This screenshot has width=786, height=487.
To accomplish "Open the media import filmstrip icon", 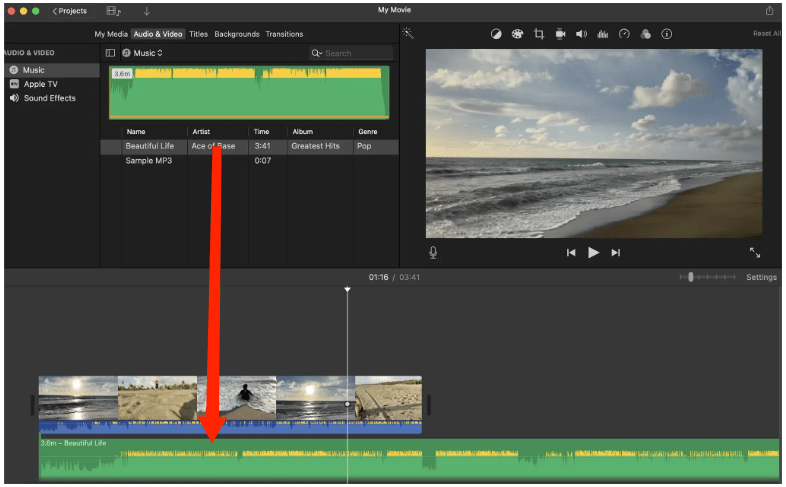I will (113, 11).
